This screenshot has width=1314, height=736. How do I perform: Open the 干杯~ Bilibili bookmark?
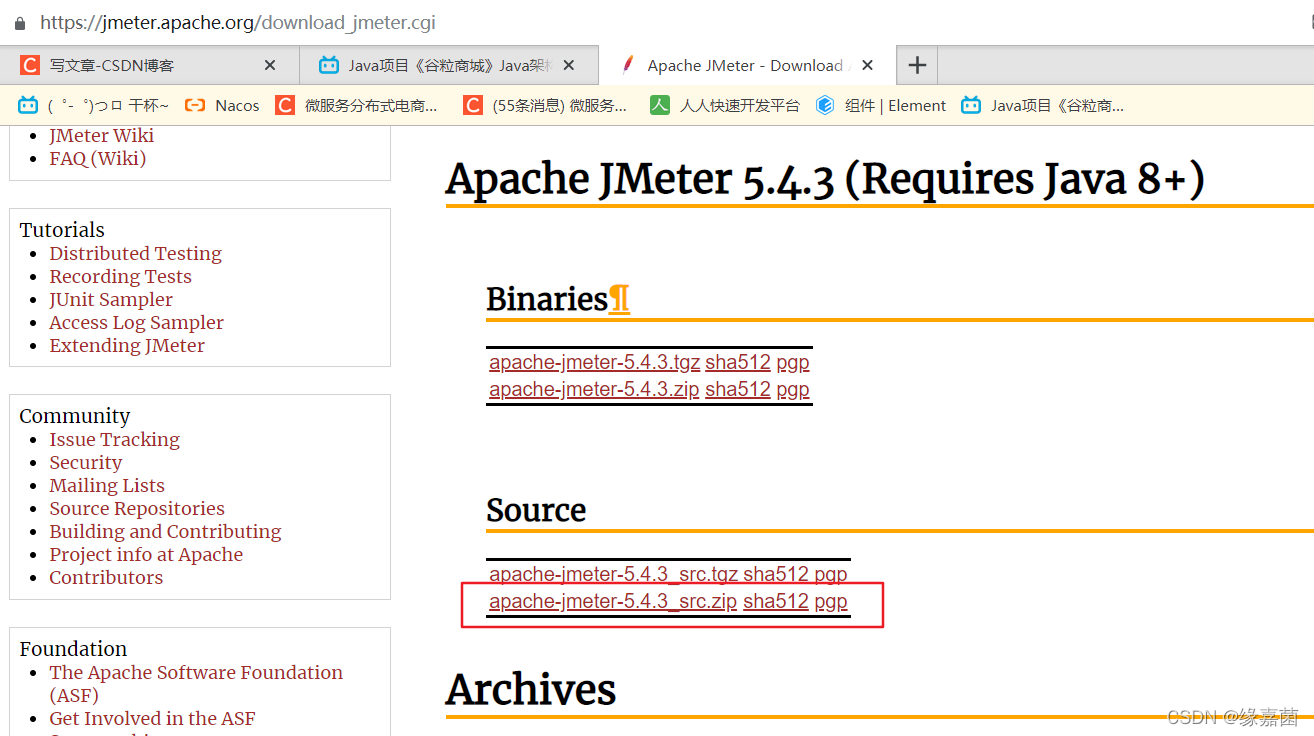tap(93, 105)
